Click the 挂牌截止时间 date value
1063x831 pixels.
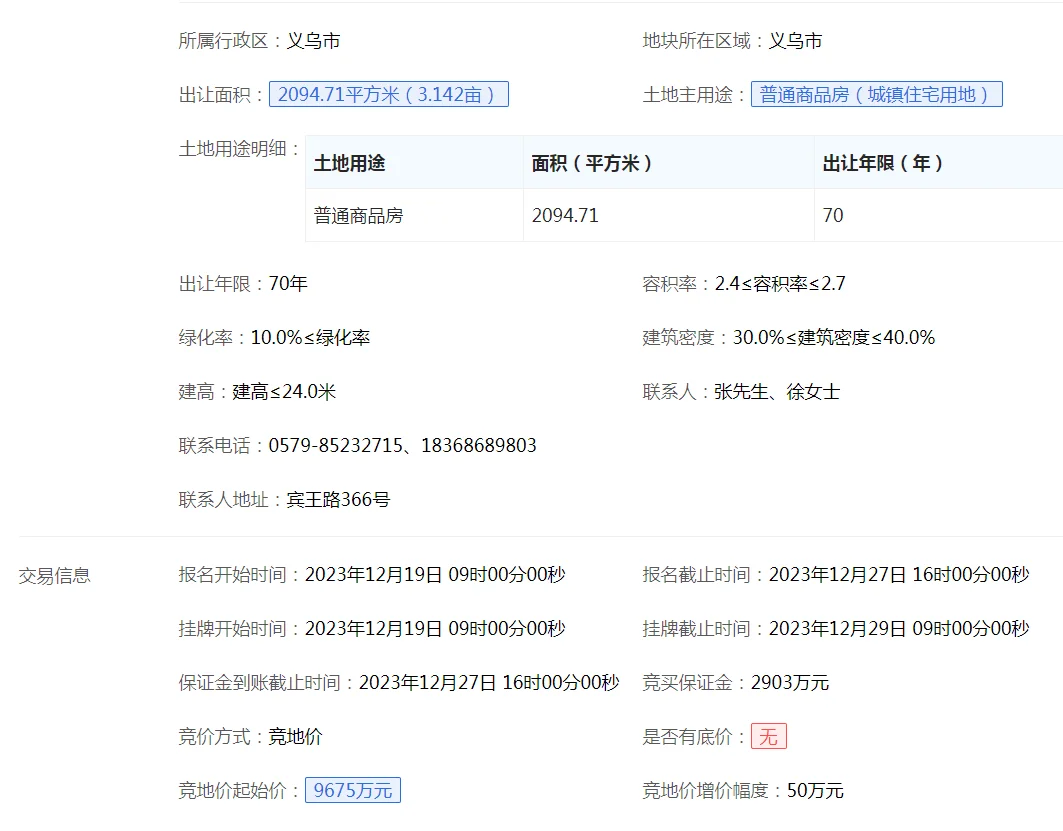898,629
